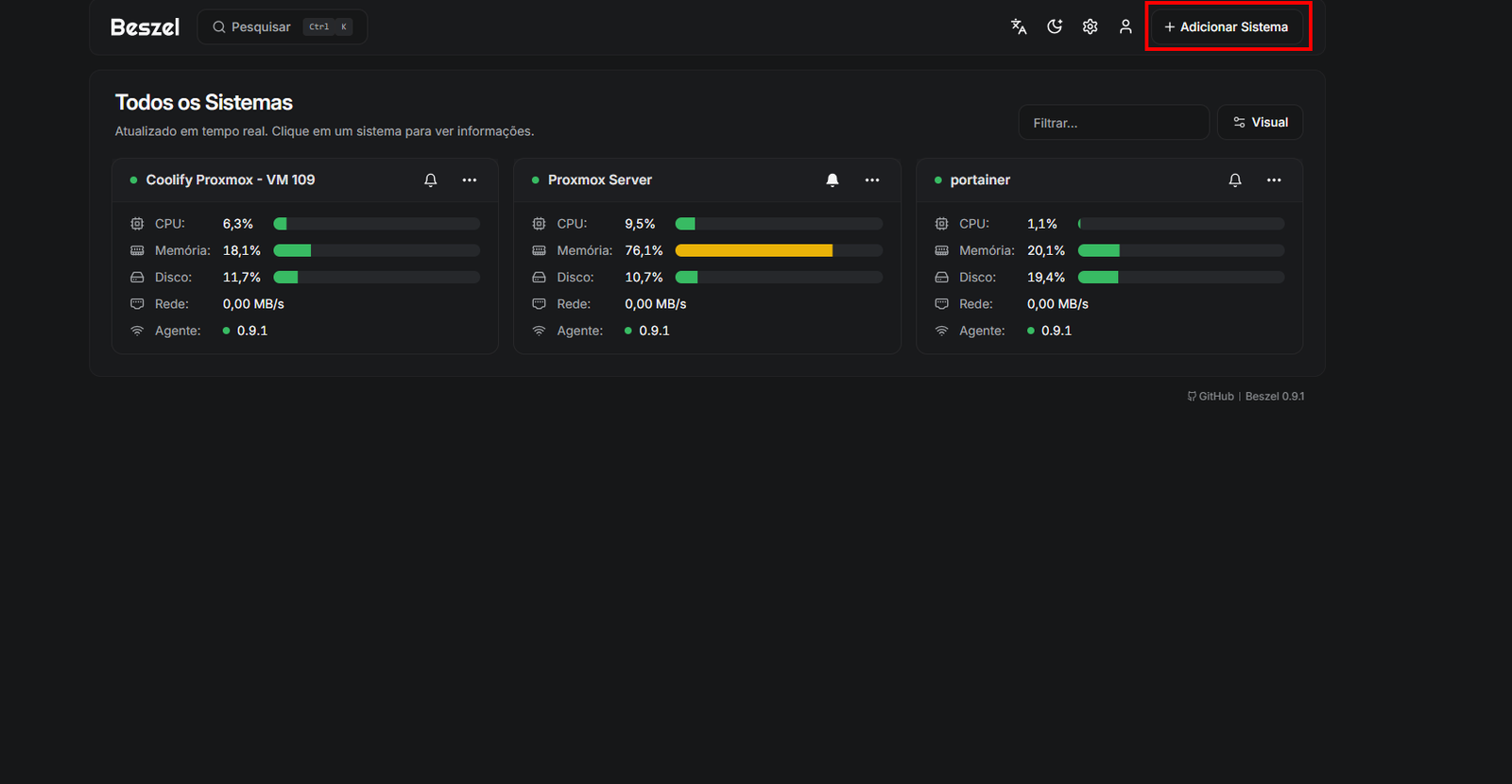Open the user account menu
The image size is (1512, 784).
point(1125,26)
